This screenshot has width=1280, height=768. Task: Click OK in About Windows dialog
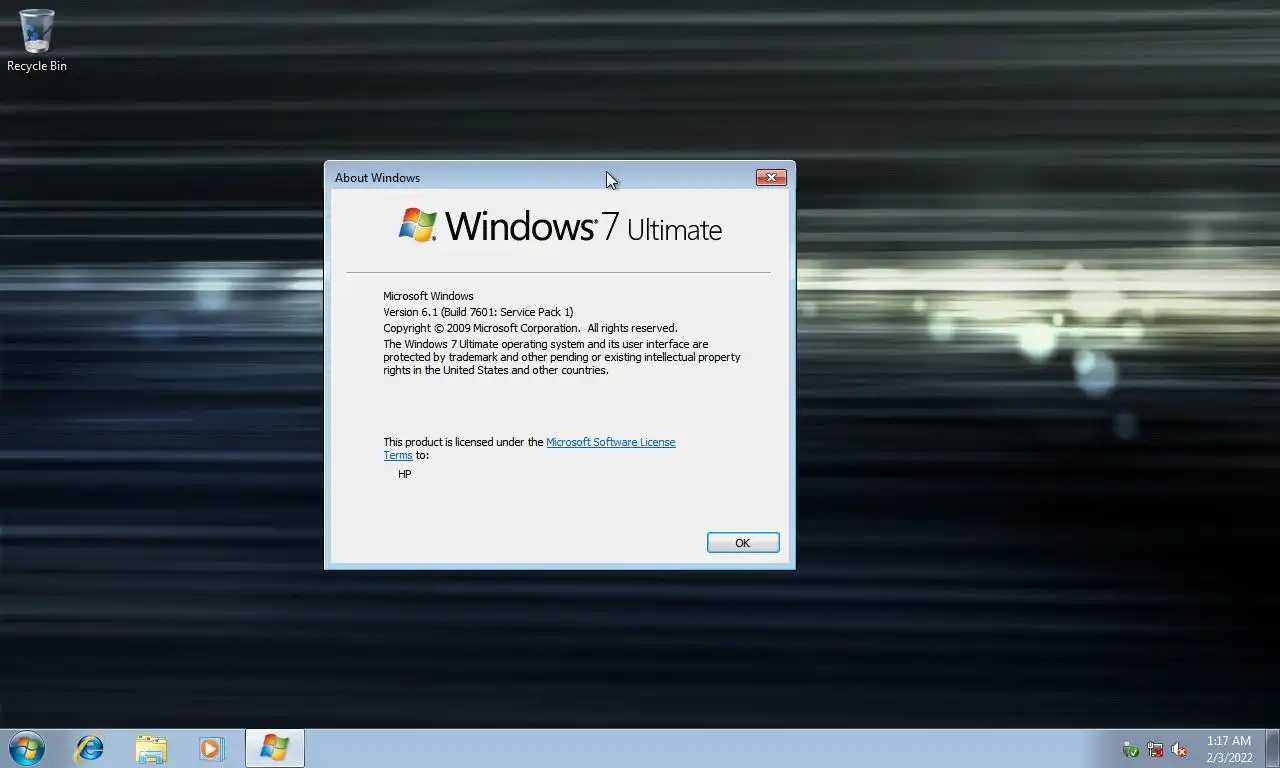pos(743,543)
